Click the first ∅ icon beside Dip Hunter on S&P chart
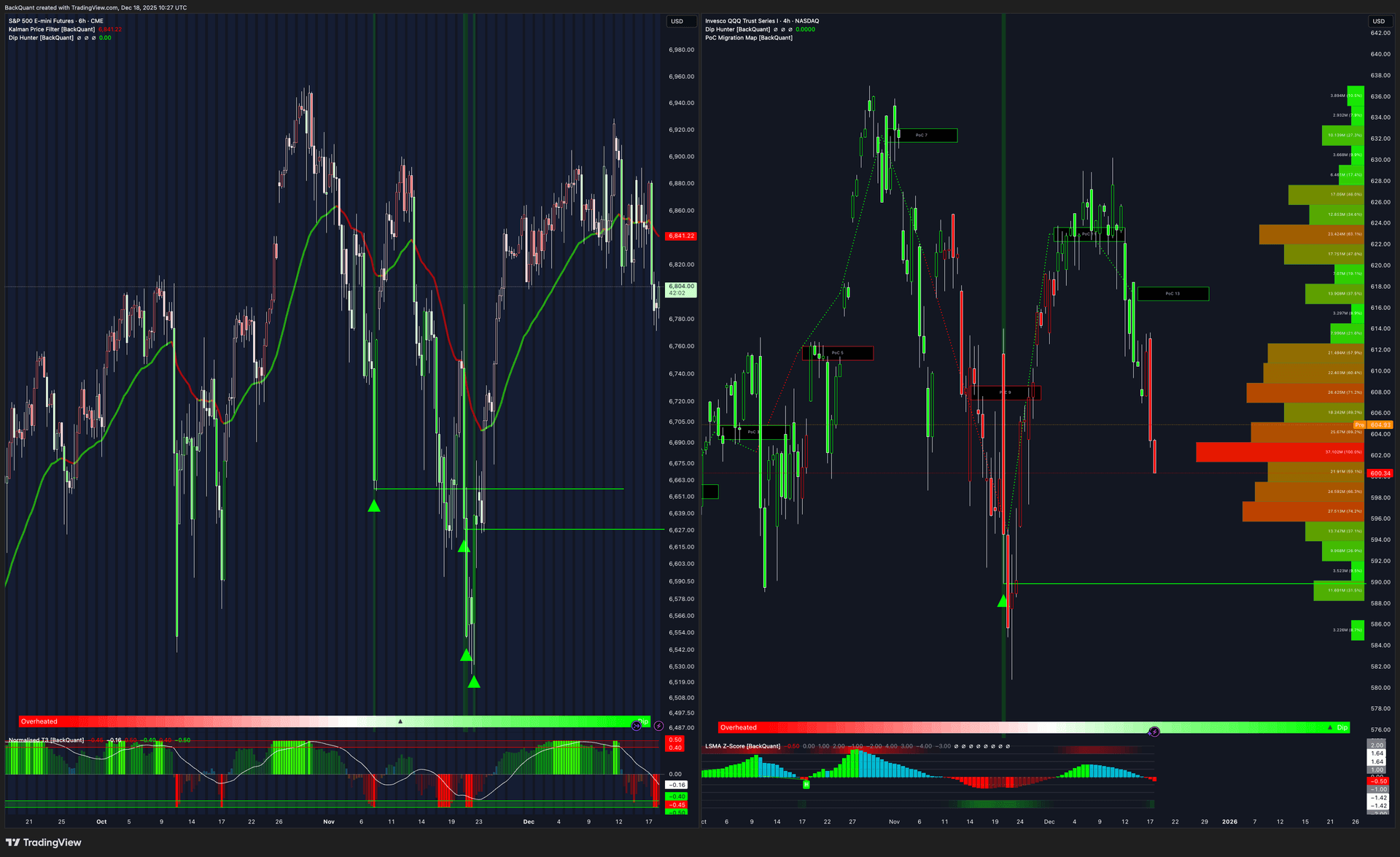Image resolution: width=1400 pixels, height=857 pixels. (x=79, y=37)
